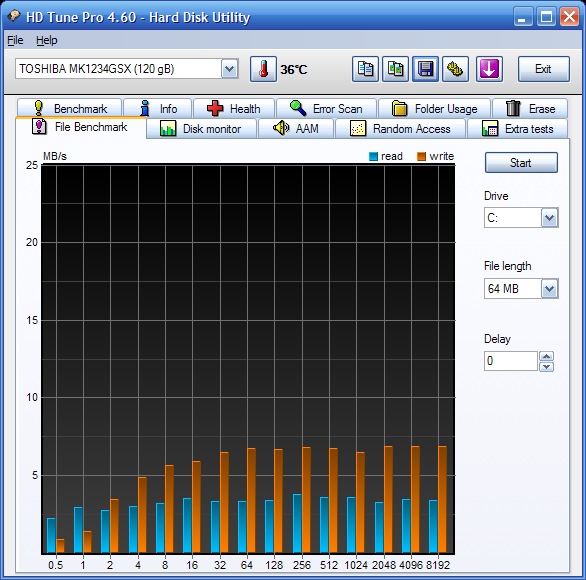Expand the TOSHIBA MK1234GSX disk dropdown
The width and height of the screenshot is (586, 580).
click(229, 69)
